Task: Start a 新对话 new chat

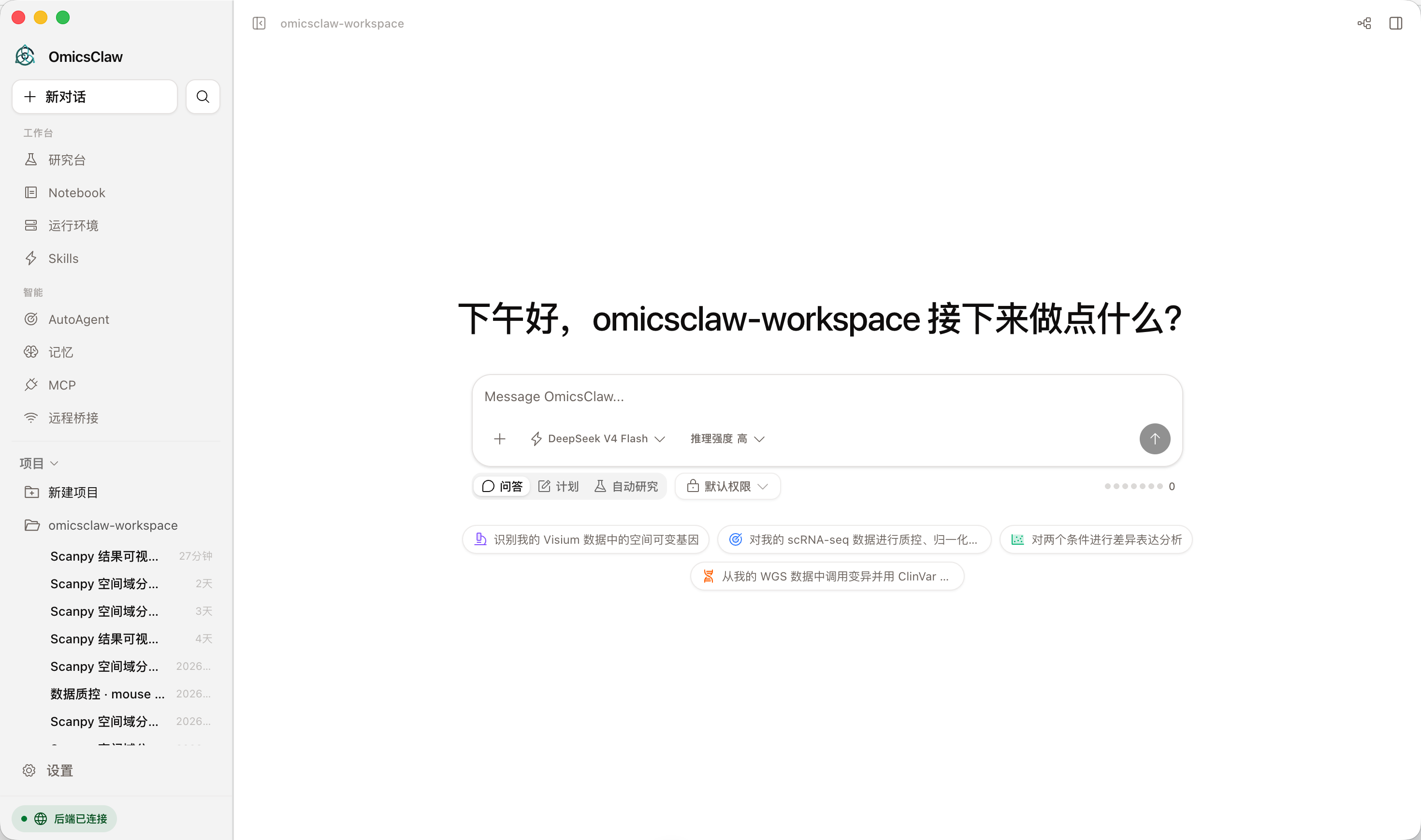Action: pyautogui.click(x=95, y=97)
